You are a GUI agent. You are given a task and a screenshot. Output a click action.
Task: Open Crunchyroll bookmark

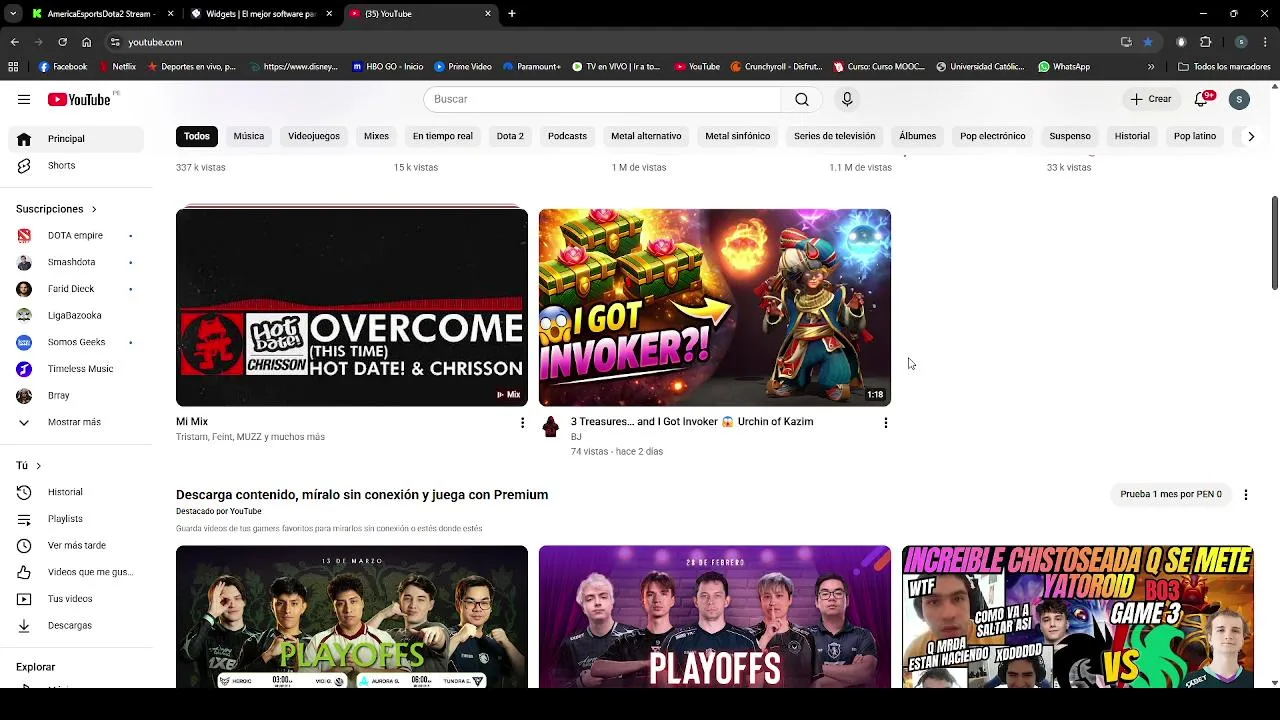point(776,67)
